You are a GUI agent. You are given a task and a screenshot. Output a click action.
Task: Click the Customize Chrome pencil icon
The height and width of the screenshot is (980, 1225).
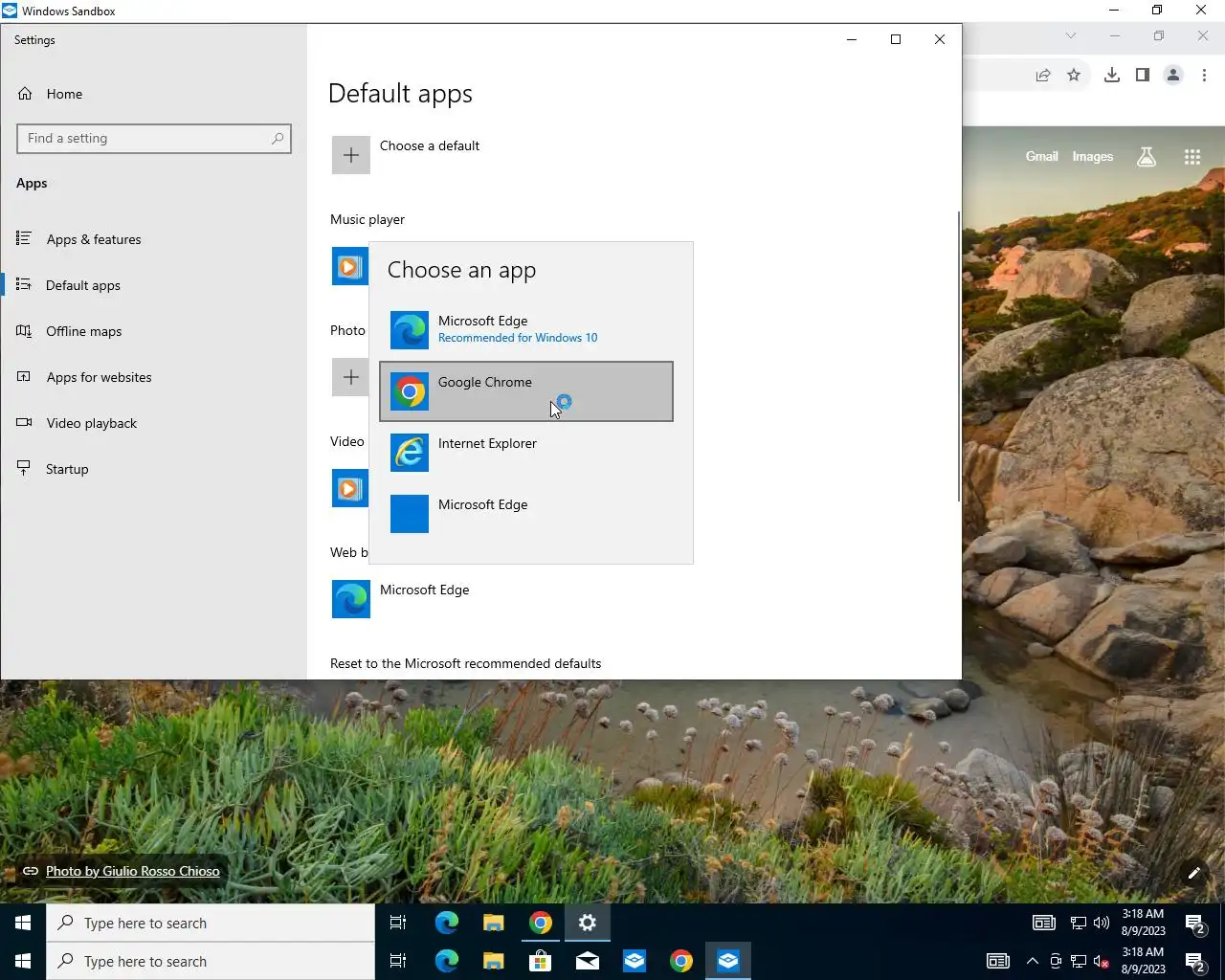click(1193, 873)
